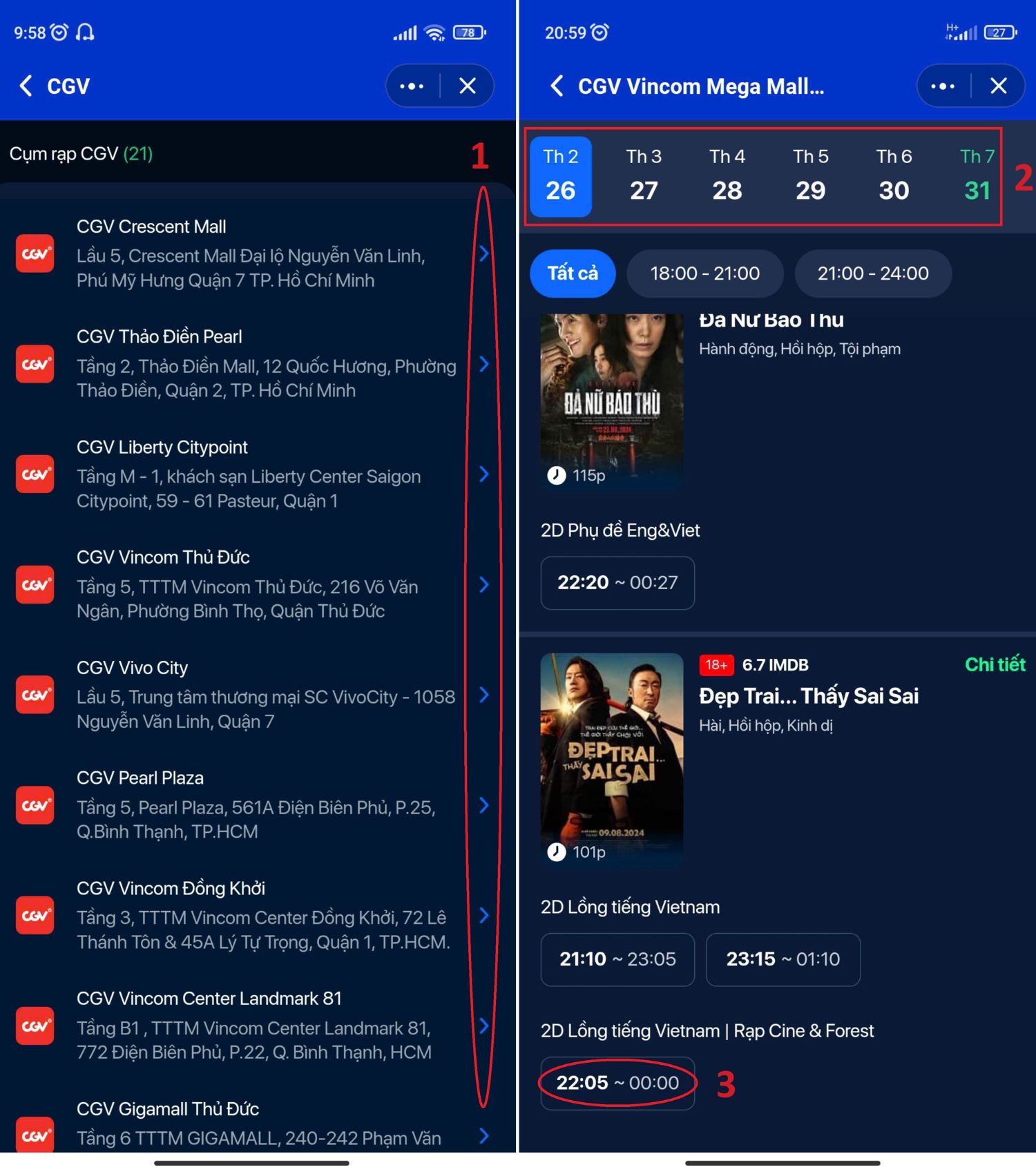Screen dimensions: 1036x1174
Task: Go back using arrow beside CGV title
Action: point(26,86)
